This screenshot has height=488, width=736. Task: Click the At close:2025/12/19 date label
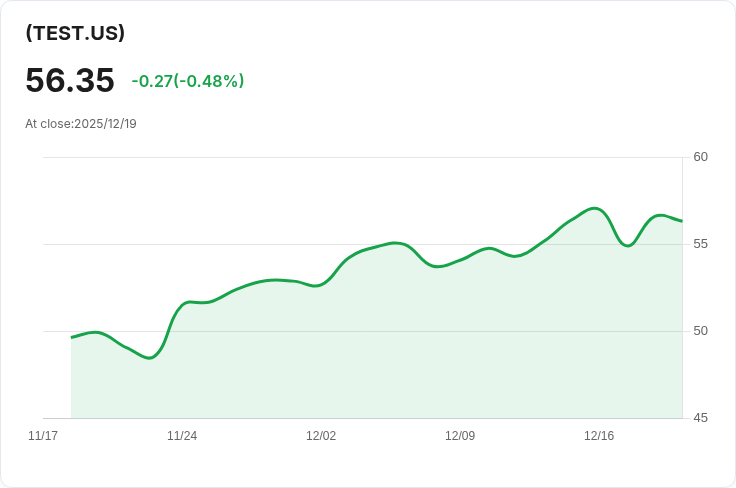[81, 124]
